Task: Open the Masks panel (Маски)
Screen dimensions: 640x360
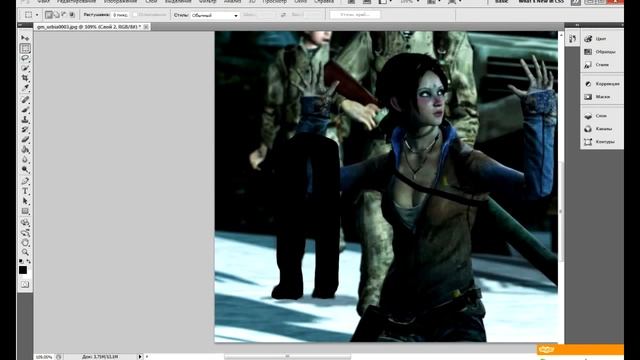Action: click(x=602, y=97)
